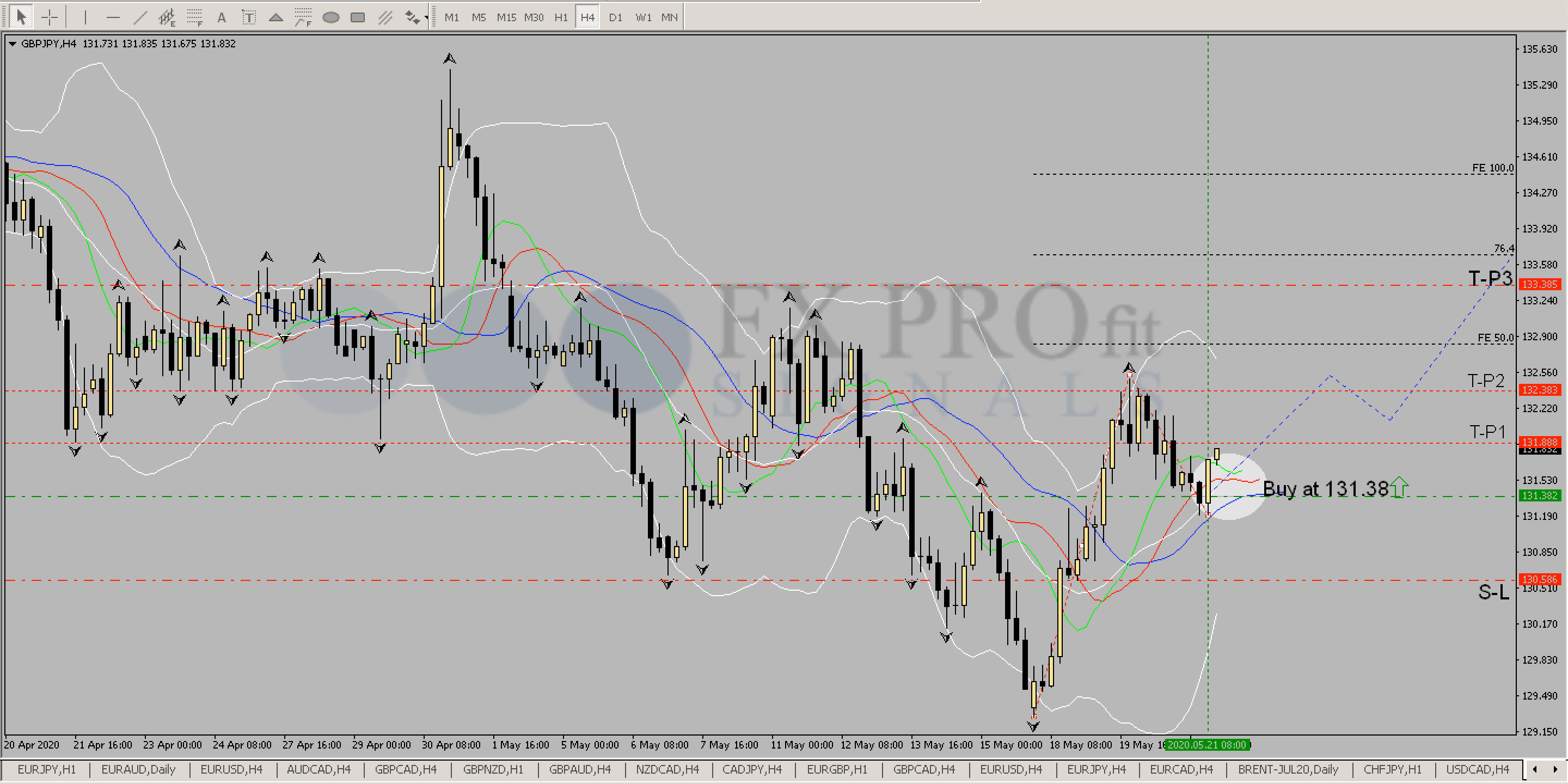The height and width of the screenshot is (784, 1568).
Task: Switch timeframe to D1
Action: (x=615, y=17)
